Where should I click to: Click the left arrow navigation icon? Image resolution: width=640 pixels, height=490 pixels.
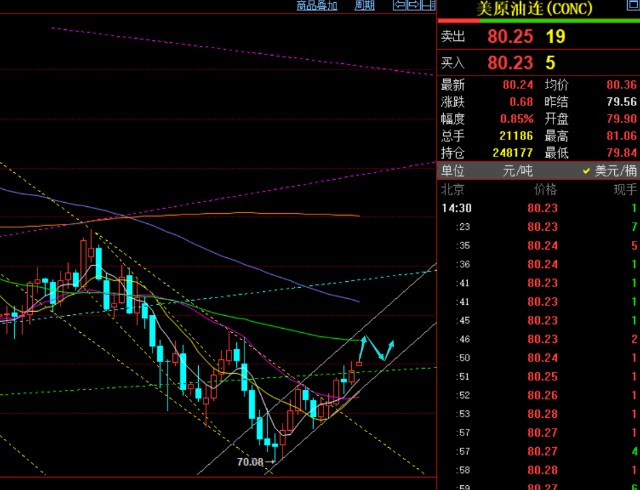pyautogui.click(x=399, y=6)
